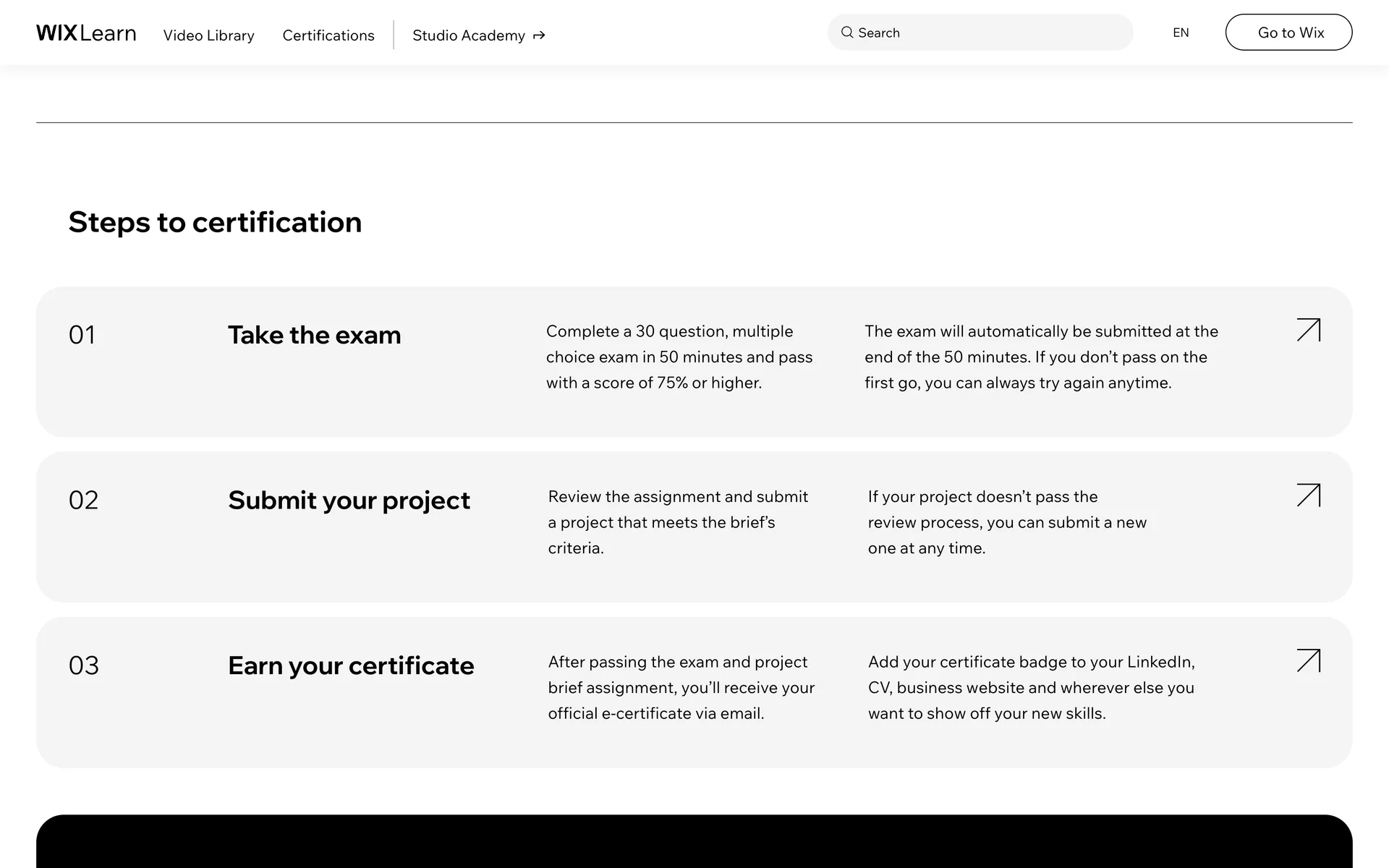Click the black banner at page bottom

point(694,843)
